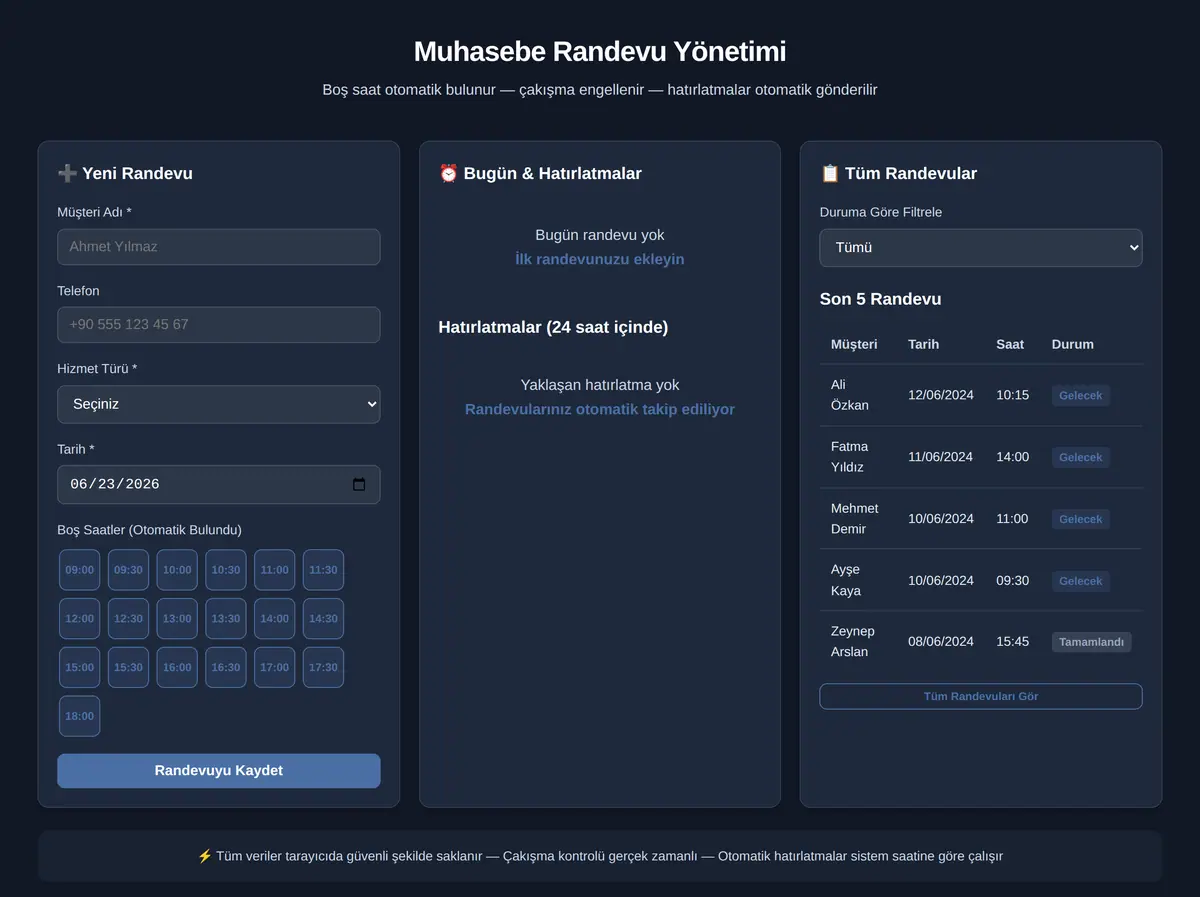This screenshot has width=1200, height=897.
Task: Open the calendar picker icon in Tarih field
Action: click(359, 484)
